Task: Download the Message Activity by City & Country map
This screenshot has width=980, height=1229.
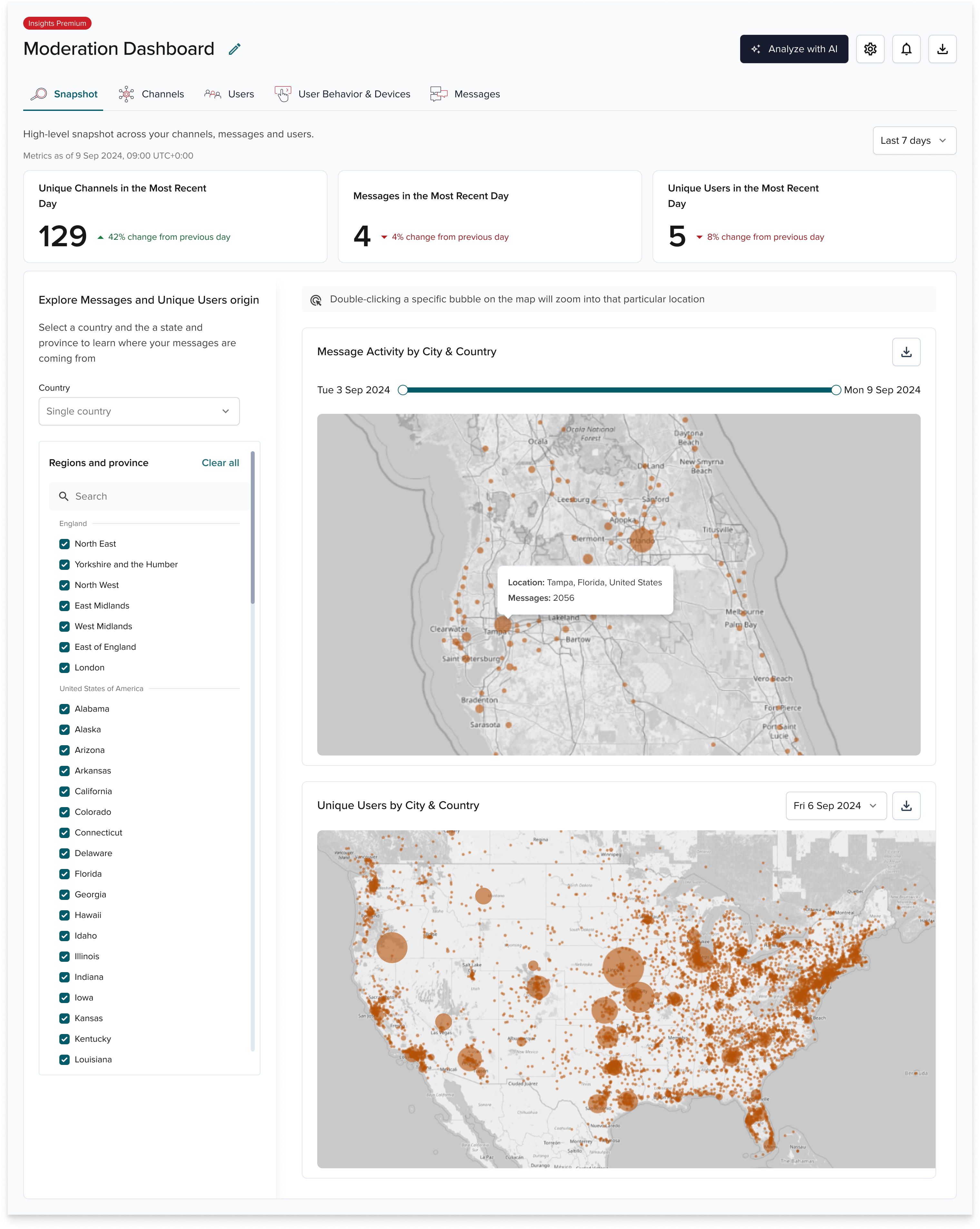Action: (906, 352)
